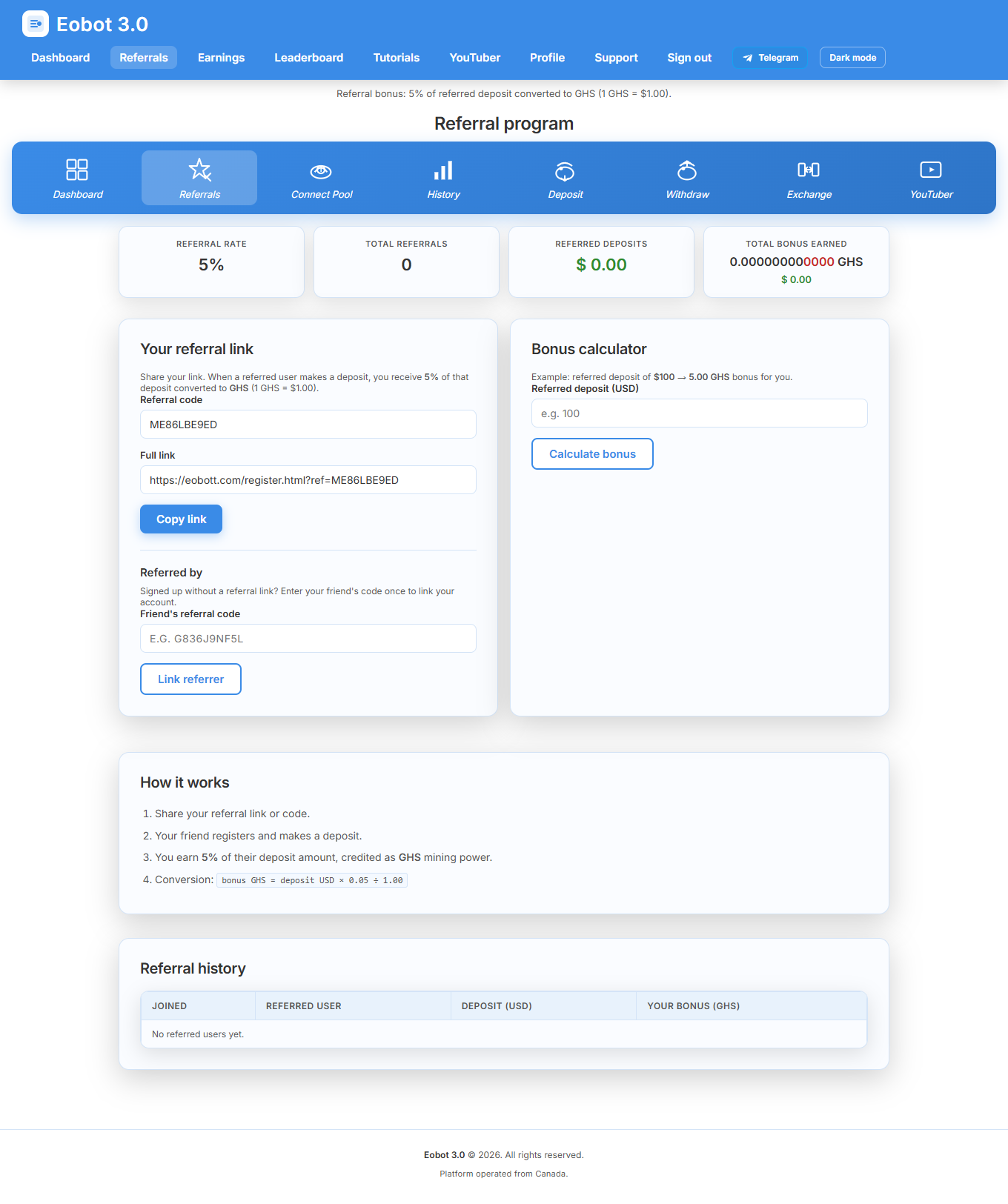The width and height of the screenshot is (1008, 1204).
Task: Click the Referred Deposits $ 0.00 value
Action: (601, 265)
